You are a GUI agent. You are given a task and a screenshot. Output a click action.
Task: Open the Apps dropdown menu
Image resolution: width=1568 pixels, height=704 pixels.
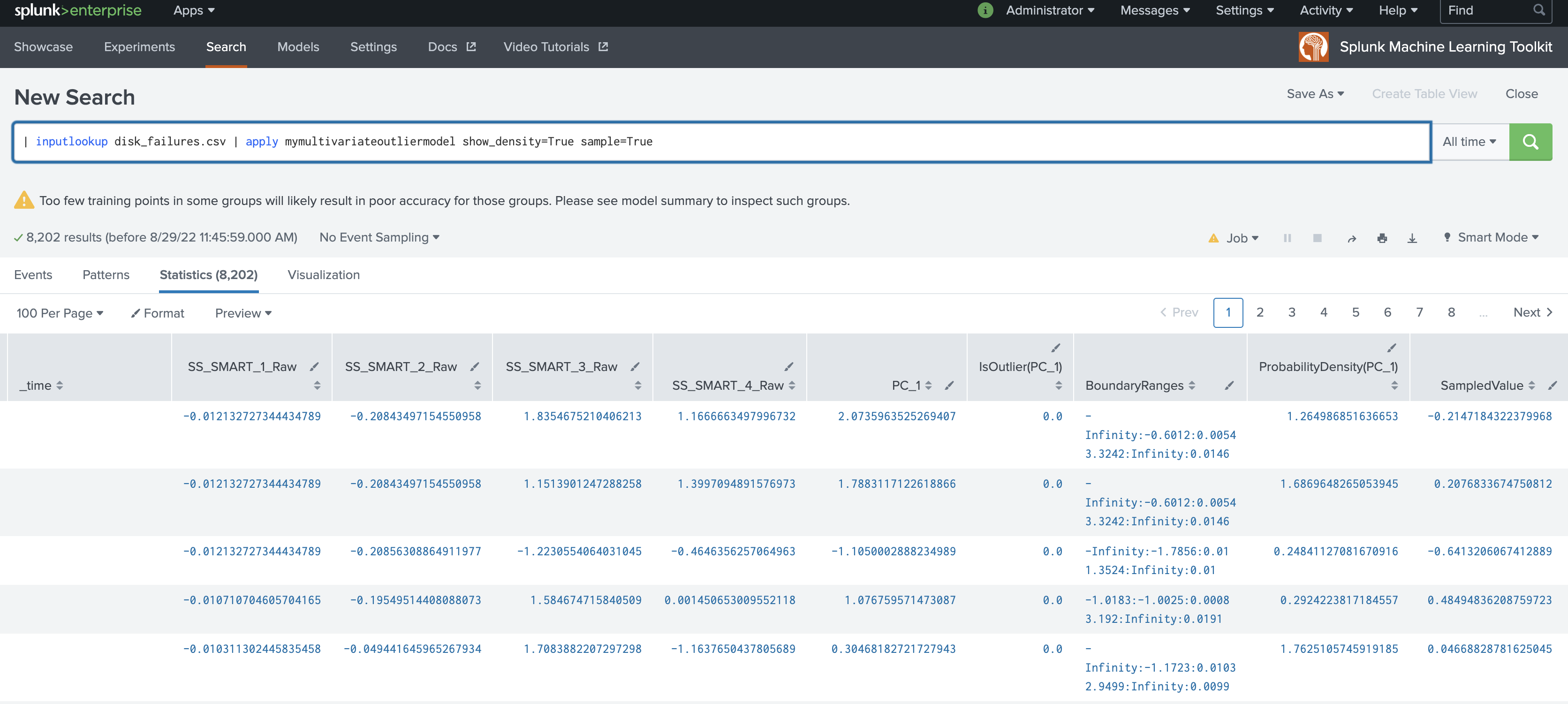(x=194, y=10)
